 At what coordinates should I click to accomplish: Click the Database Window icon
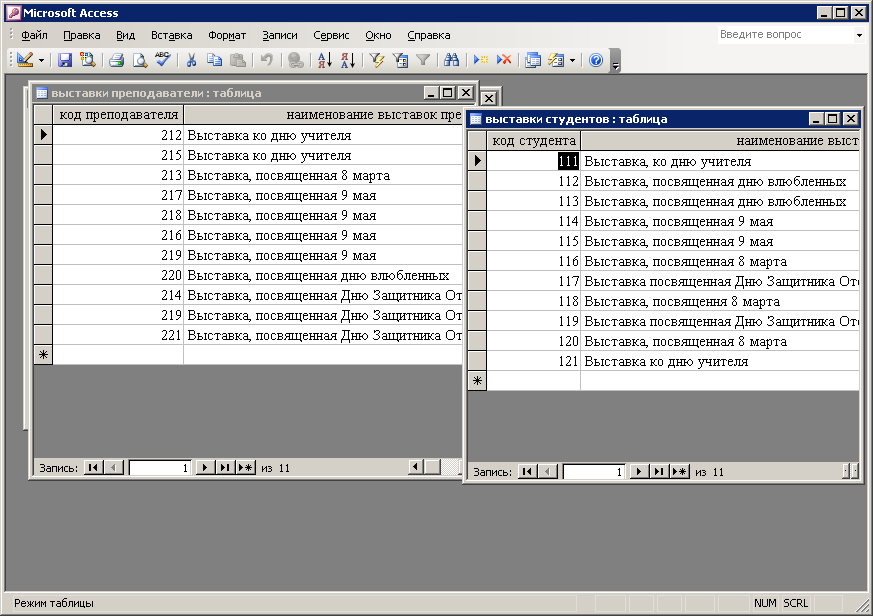click(533, 60)
